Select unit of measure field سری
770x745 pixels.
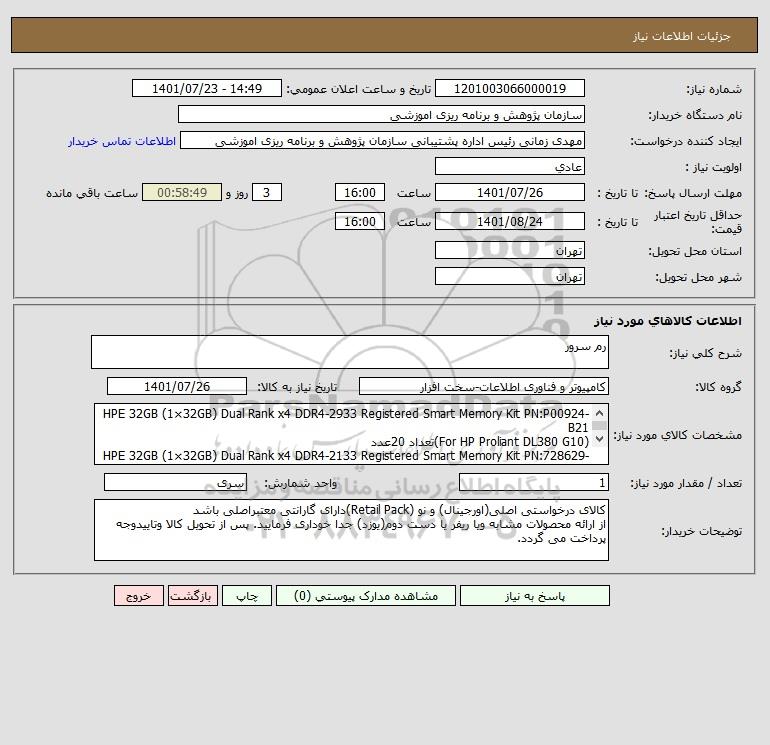[175, 483]
